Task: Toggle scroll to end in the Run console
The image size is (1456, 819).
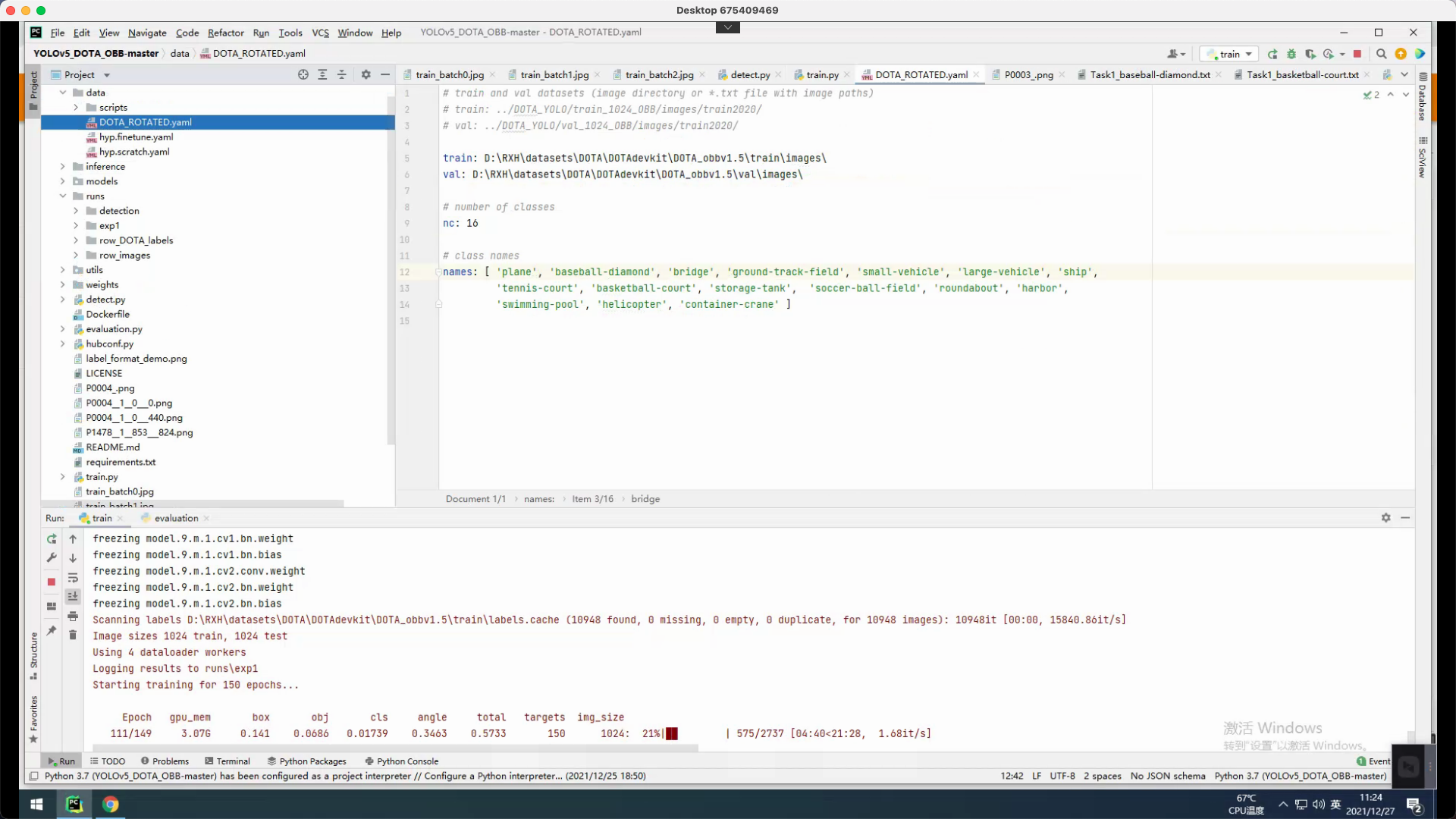Action: [73, 597]
